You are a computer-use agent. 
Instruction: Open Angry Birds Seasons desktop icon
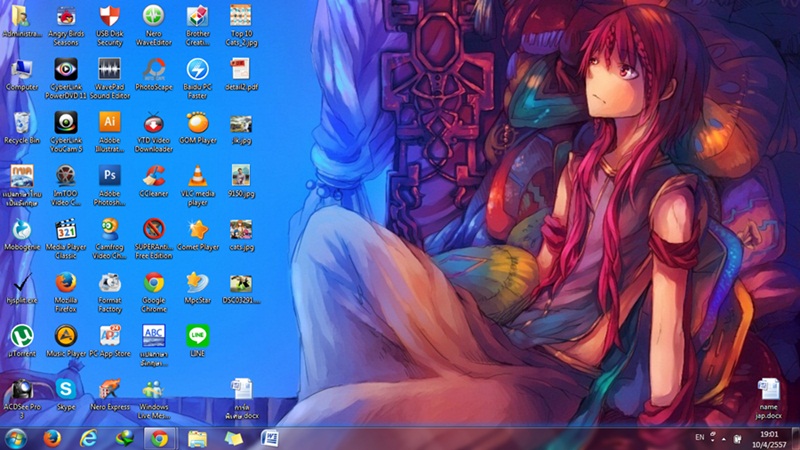66,26
